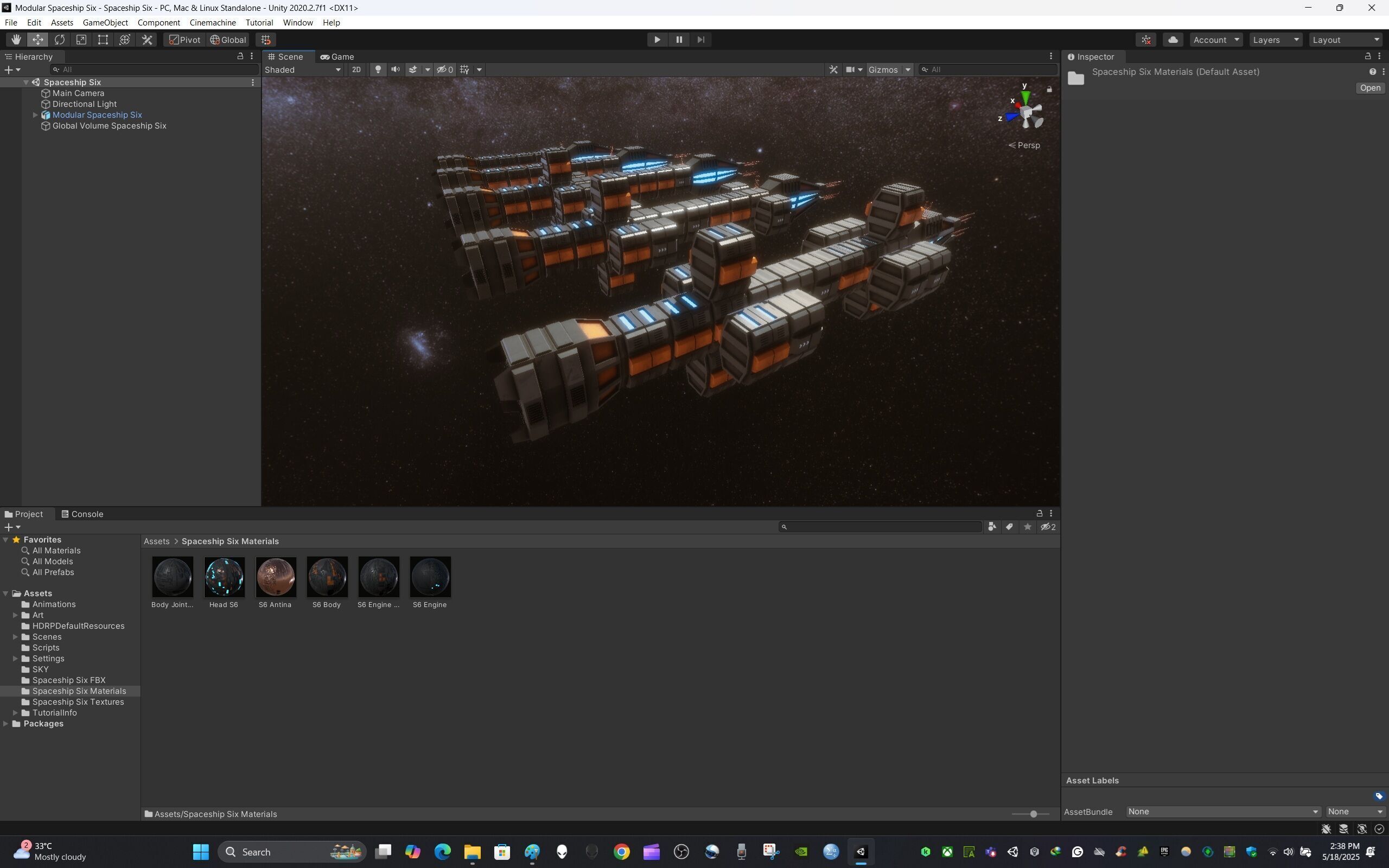This screenshot has width=1389, height=868.
Task: Toggle Hierarchy panel lock
Action: click(x=240, y=56)
